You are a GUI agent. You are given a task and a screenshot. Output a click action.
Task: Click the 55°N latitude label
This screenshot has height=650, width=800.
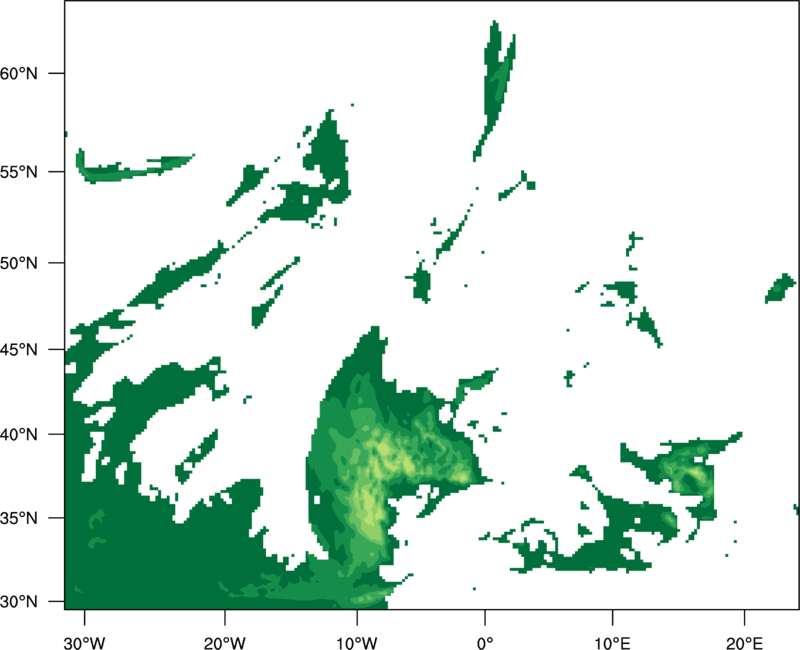click(19, 172)
